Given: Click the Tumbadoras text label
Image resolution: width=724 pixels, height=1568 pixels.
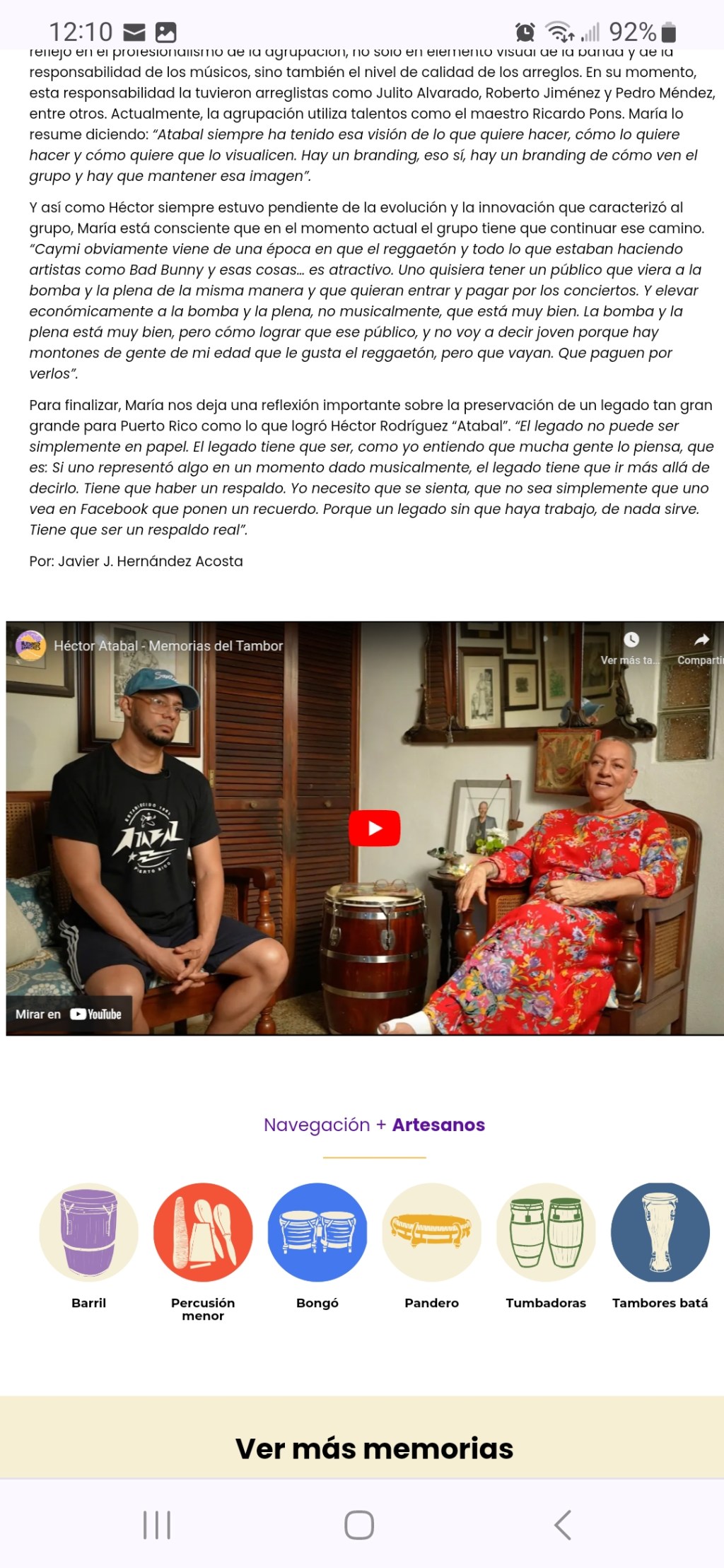Looking at the screenshot, I should 546,1302.
